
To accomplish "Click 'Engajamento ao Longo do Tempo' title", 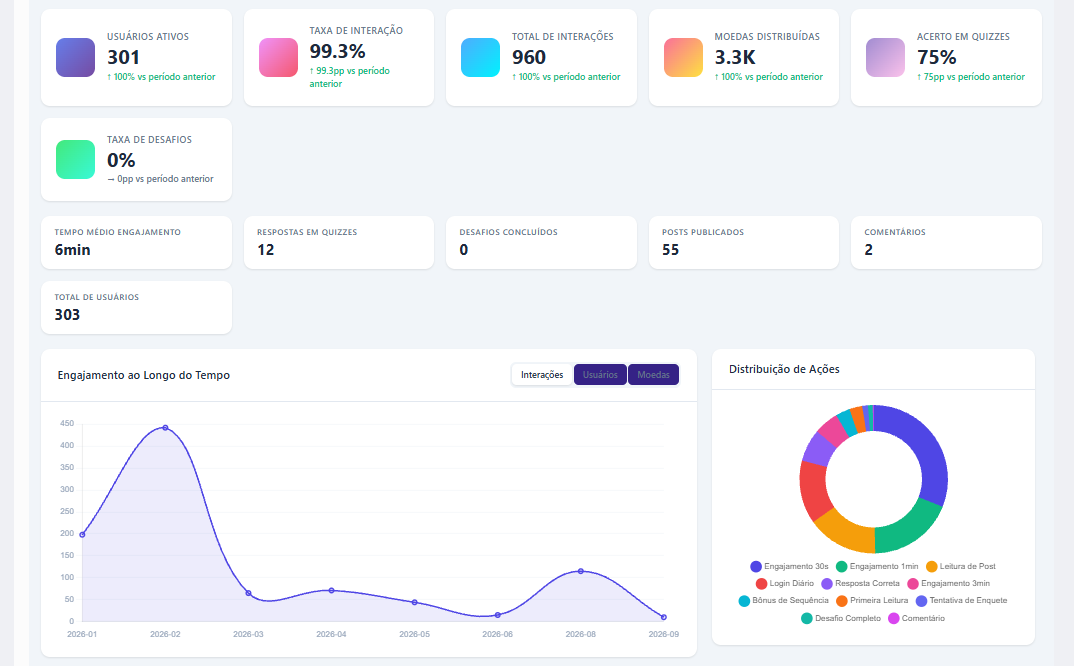I will [x=144, y=375].
